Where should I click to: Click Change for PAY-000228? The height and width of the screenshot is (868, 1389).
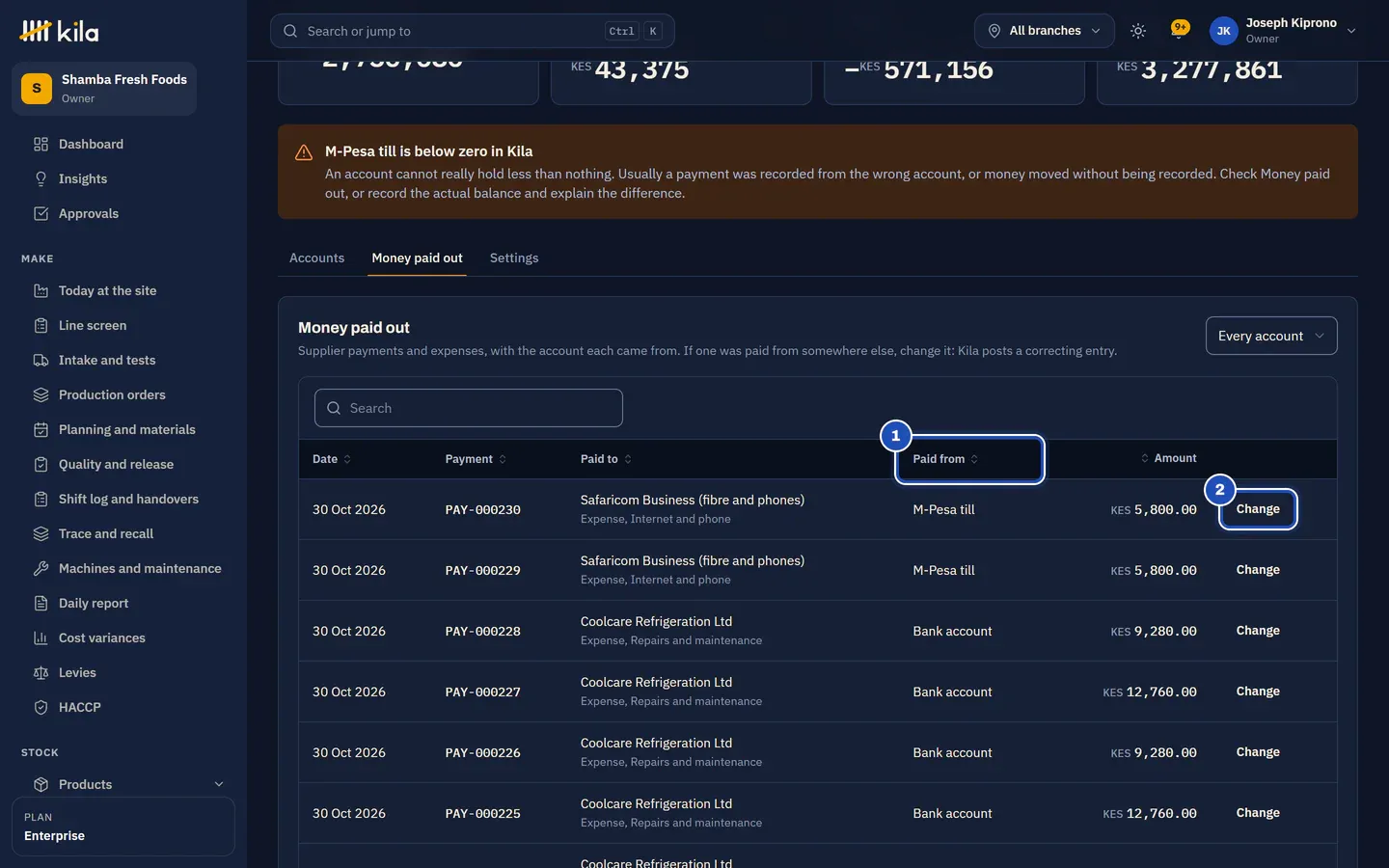tap(1258, 631)
